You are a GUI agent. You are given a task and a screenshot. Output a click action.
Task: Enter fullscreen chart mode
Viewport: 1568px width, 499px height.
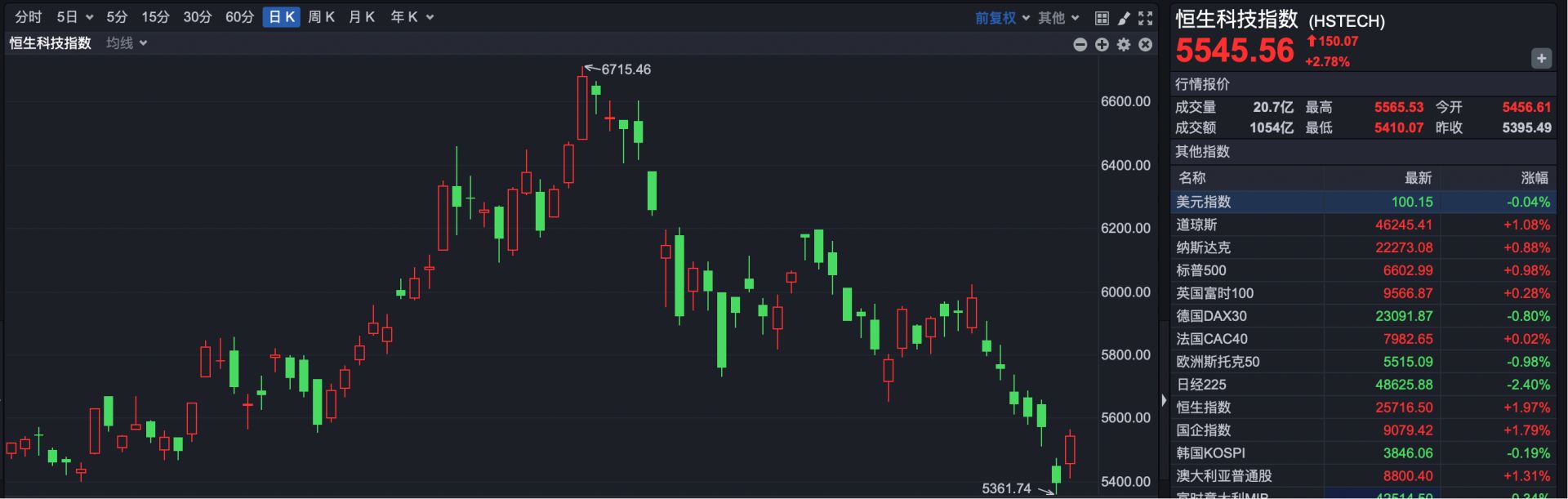(x=1146, y=17)
